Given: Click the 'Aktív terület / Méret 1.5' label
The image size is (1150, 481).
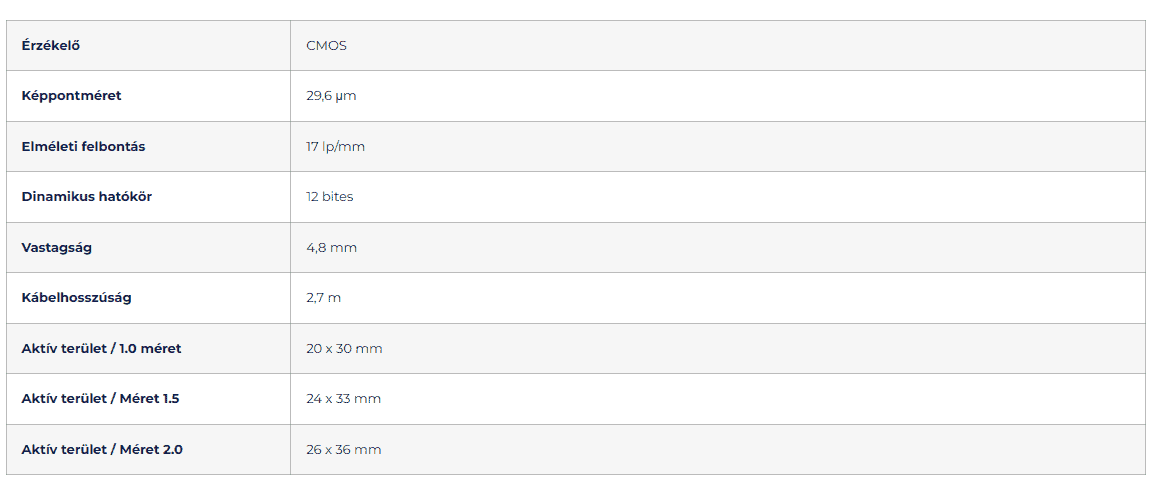Looking at the screenshot, I should [100, 399].
